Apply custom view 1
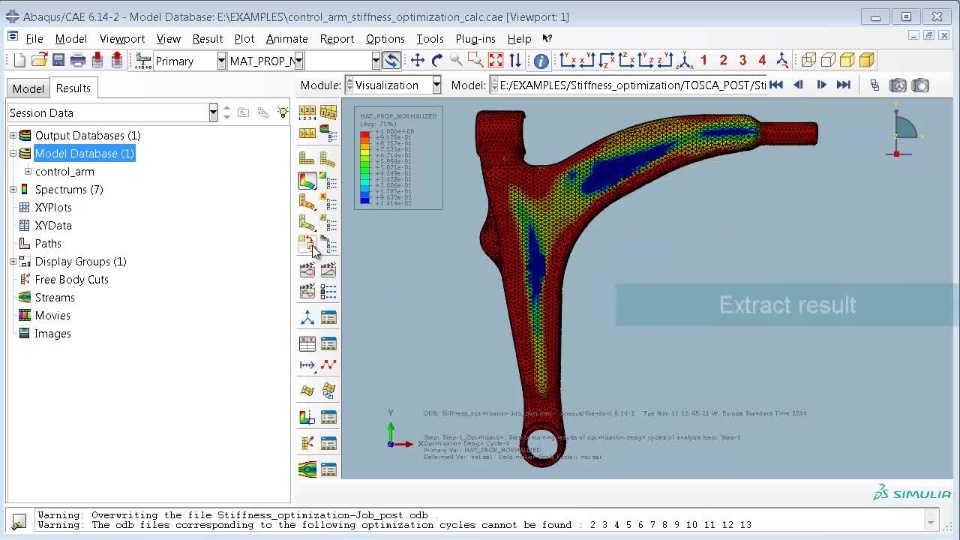This screenshot has height=540, width=960. pyautogui.click(x=703, y=60)
